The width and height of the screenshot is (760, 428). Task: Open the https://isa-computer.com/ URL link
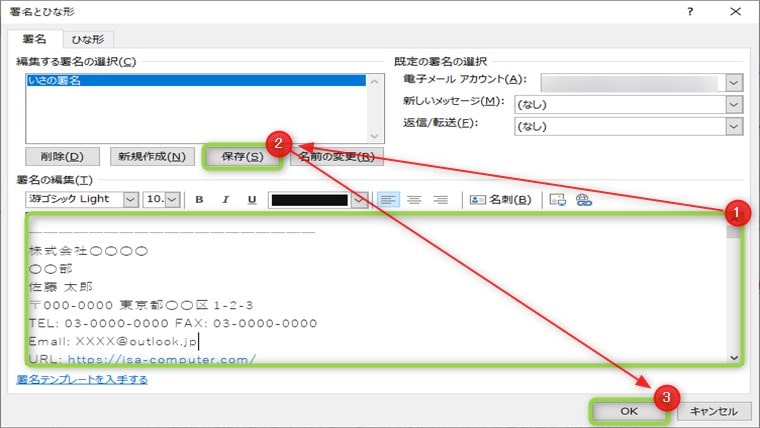pos(161,359)
